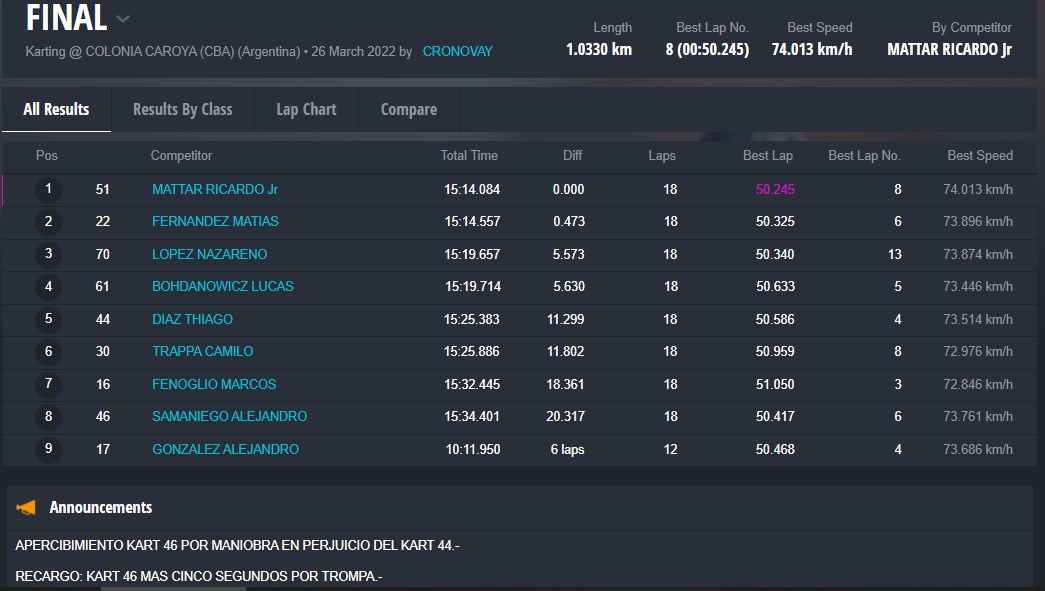Click the purple best lap time 50.245
This screenshot has width=1045, height=591.
pos(775,189)
